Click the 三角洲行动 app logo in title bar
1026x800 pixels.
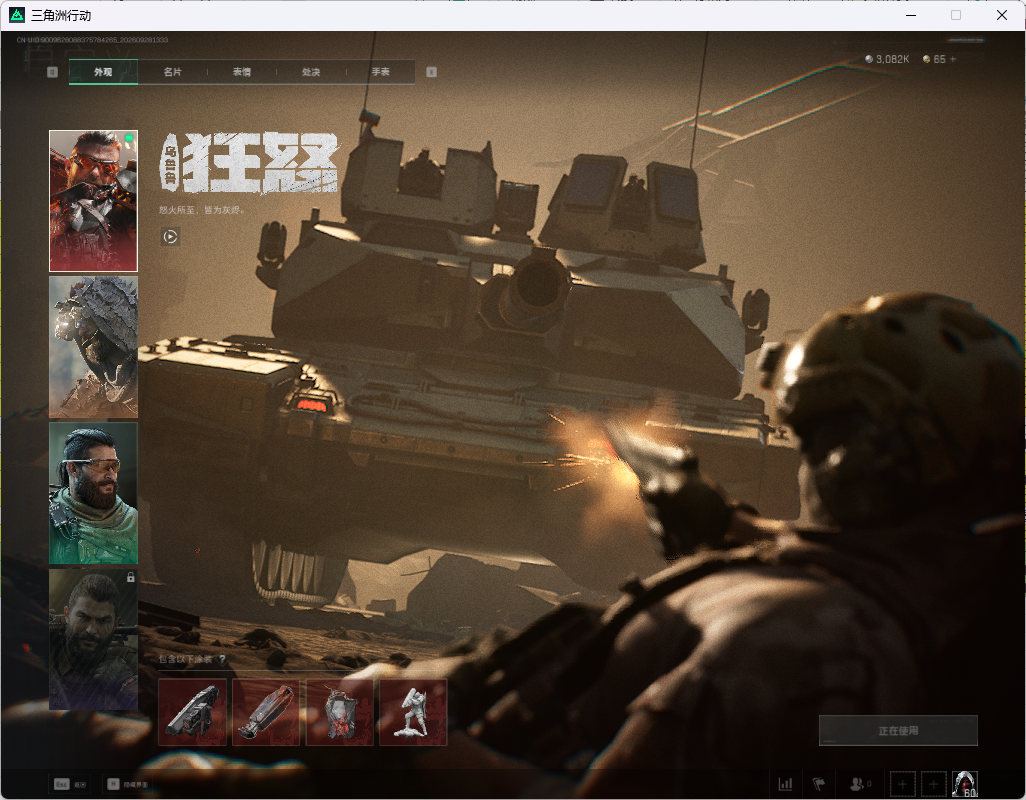[17, 15]
